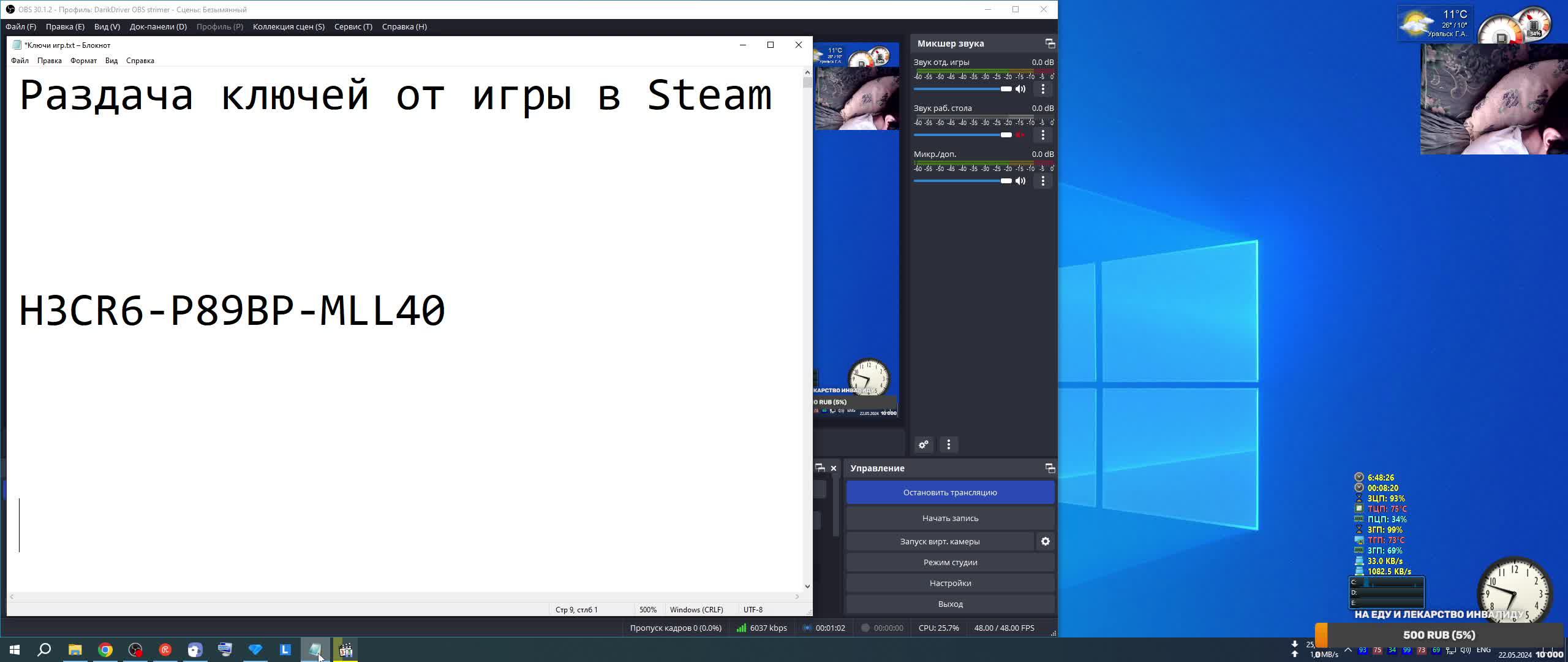Undock the 'Управление' panel
This screenshot has height=662, width=1568.
click(x=1050, y=468)
